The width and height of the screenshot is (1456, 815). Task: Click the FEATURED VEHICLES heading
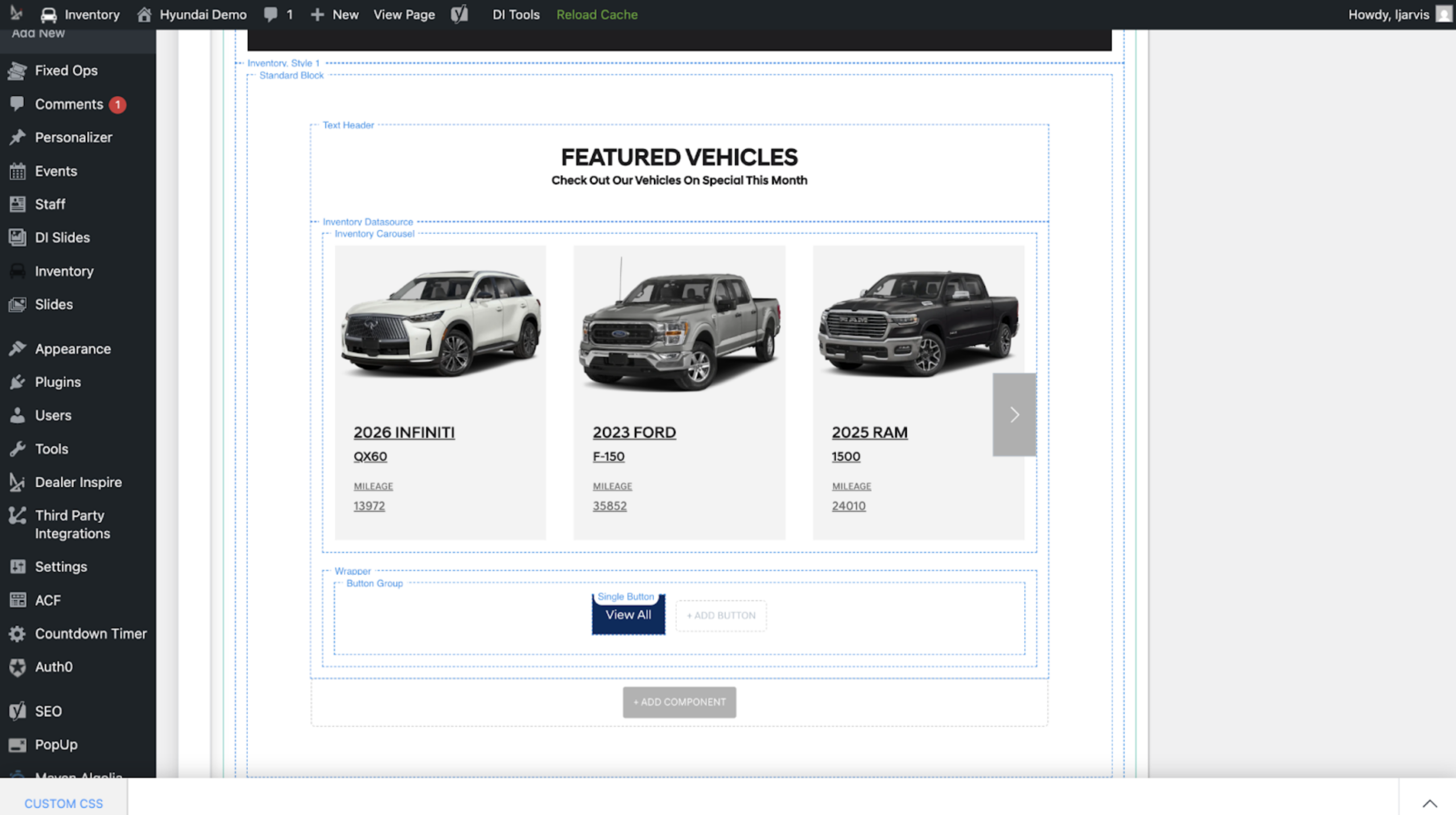click(679, 157)
